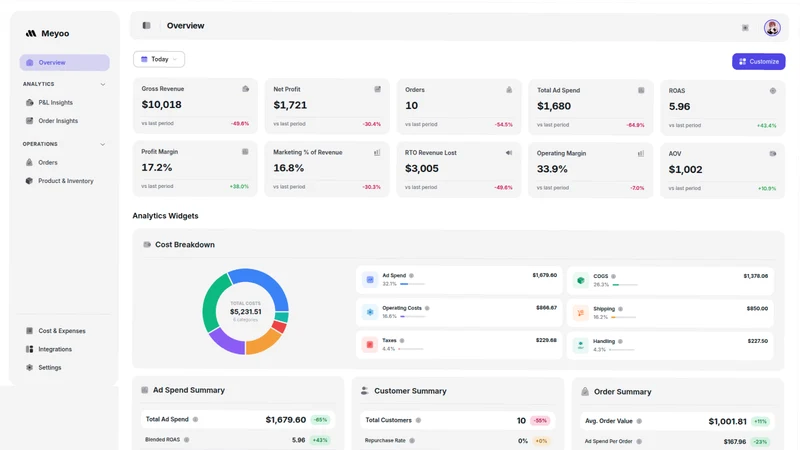Click the Taxes red icon
The image size is (800, 450).
coord(369,344)
